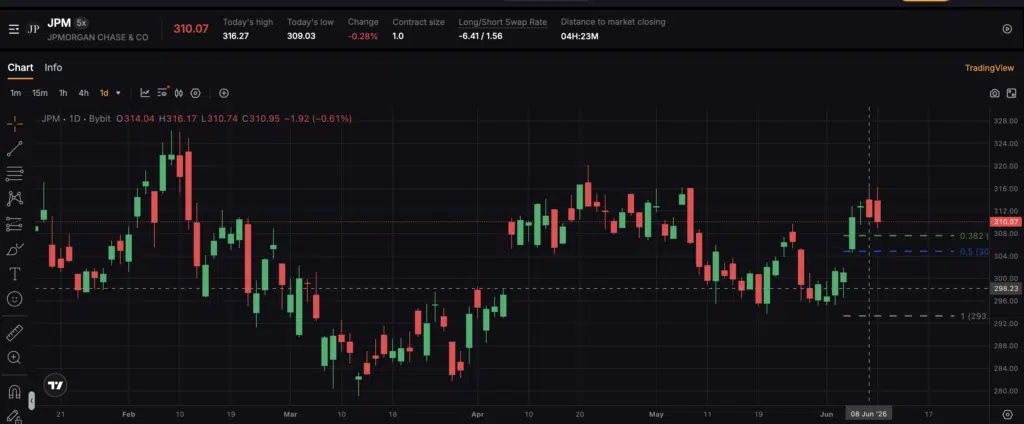The image size is (1024, 424).
Task: Click the JPM · 1D · Bybit chart legend
Action: pos(76,119)
